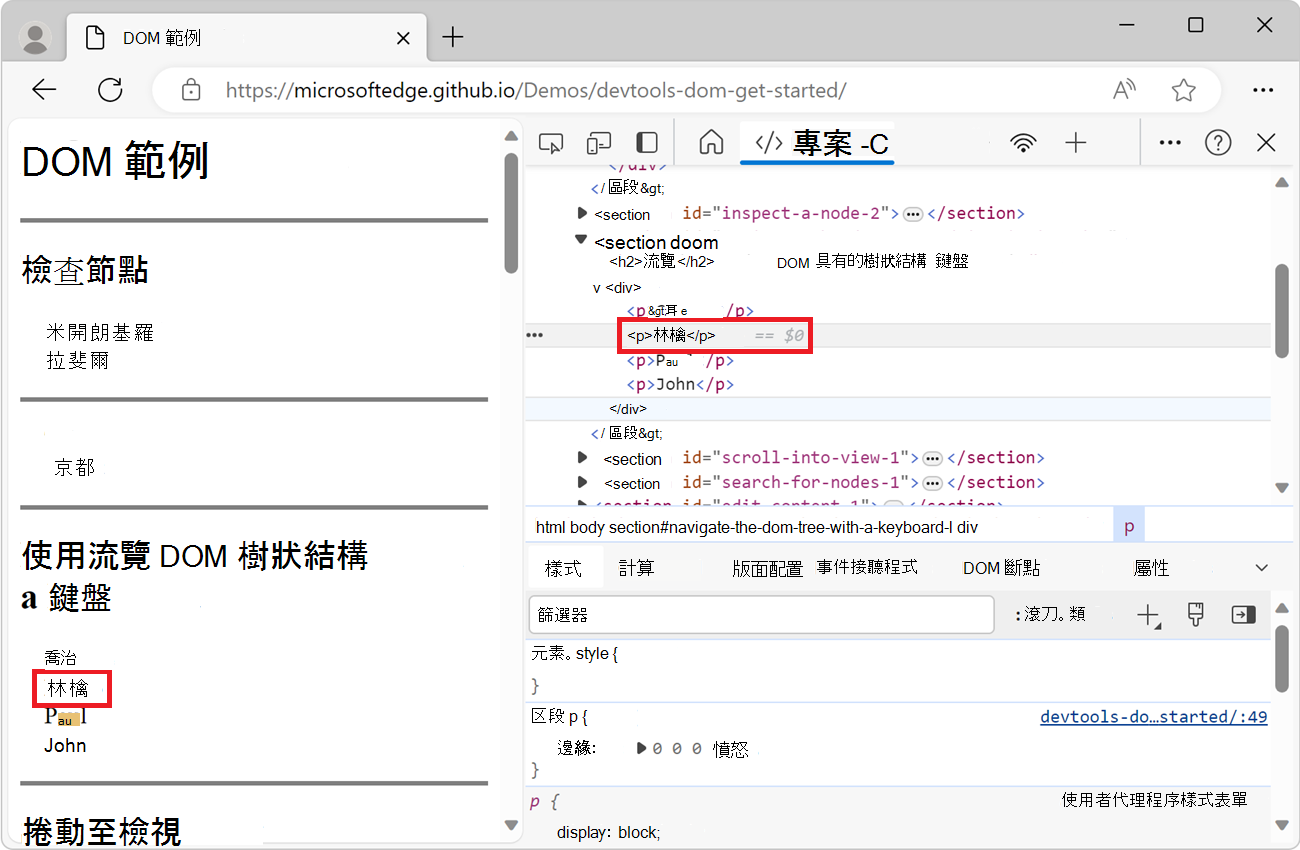Expand the scroll-into-view-1 section node
This screenshot has width=1300, height=850.
[x=583, y=458]
